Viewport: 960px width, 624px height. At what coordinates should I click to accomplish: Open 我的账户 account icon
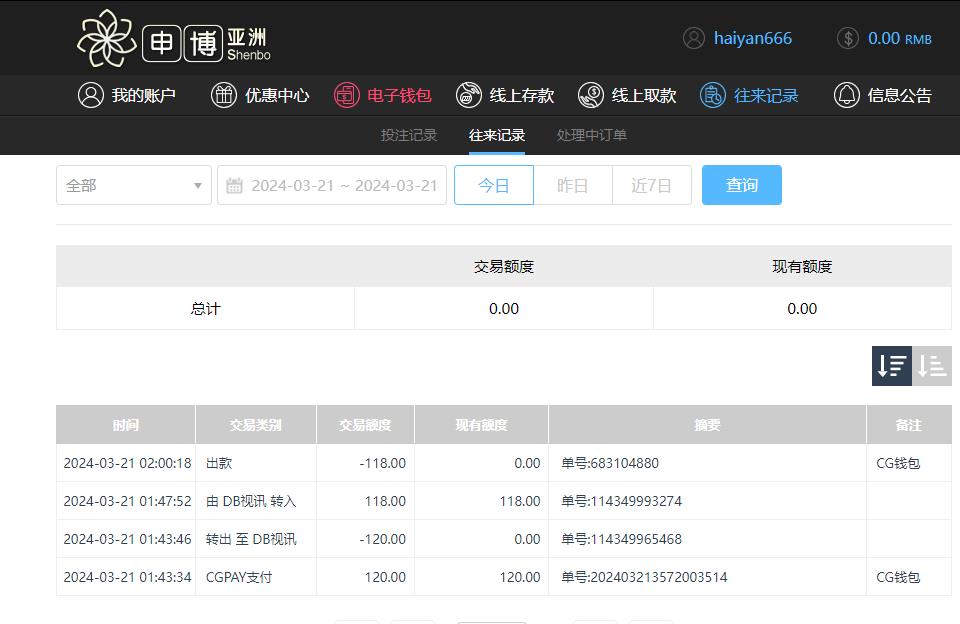91,95
